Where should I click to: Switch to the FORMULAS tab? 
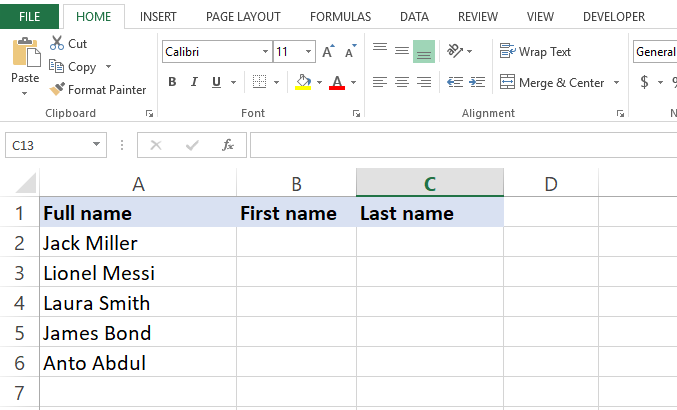coord(340,16)
